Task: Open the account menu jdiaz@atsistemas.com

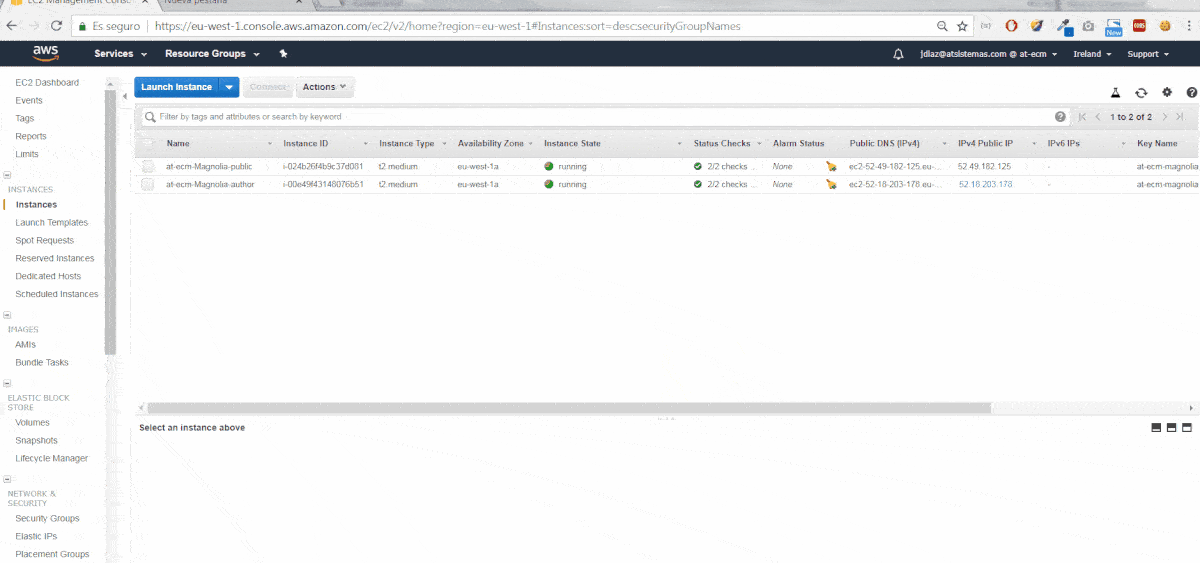Action: (989, 54)
